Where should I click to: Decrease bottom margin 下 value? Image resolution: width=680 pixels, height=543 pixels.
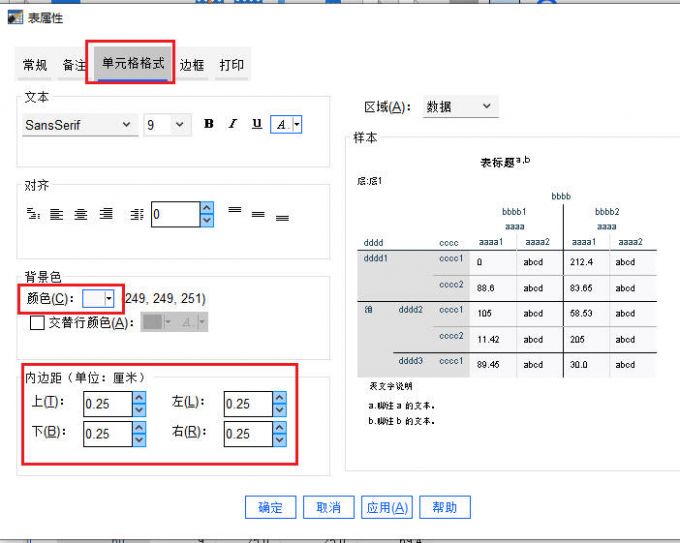click(139, 440)
